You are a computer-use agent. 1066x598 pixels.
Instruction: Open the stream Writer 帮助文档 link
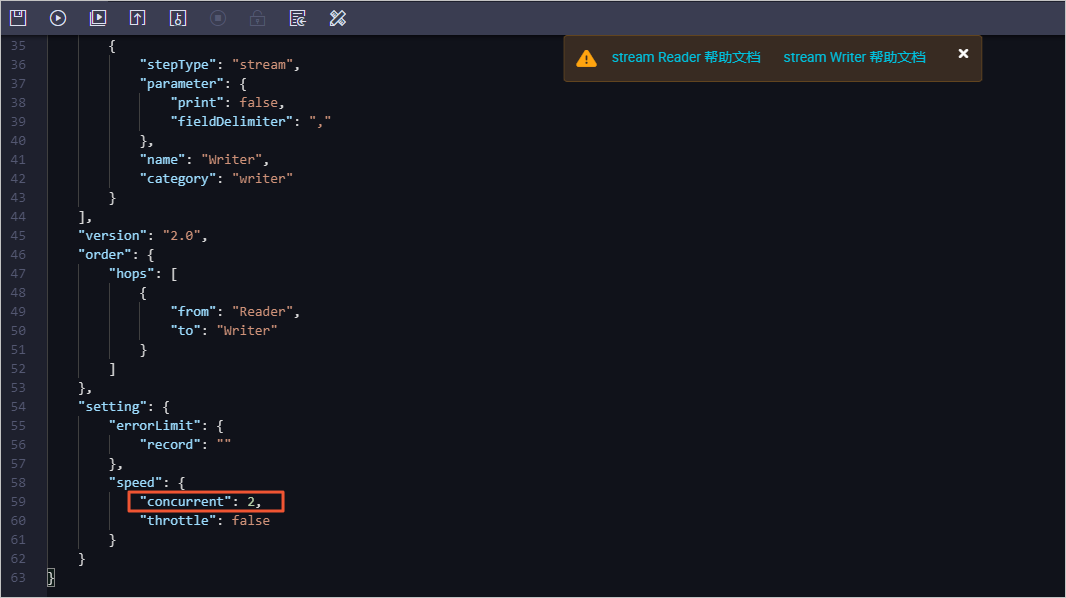pyautogui.click(x=854, y=57)
